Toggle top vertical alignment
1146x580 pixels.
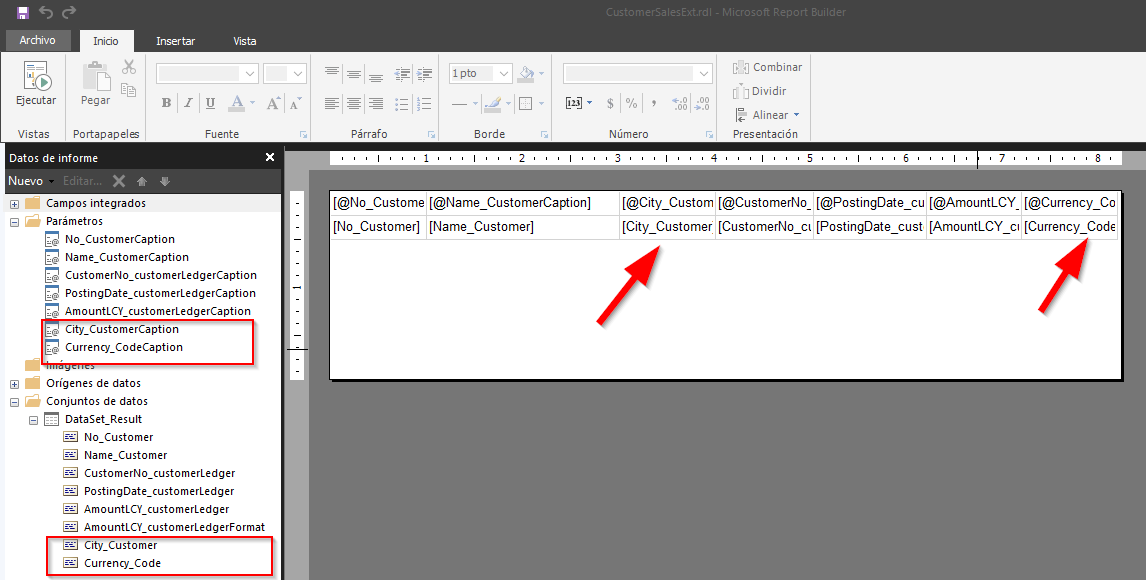click(x=331, y=73)
